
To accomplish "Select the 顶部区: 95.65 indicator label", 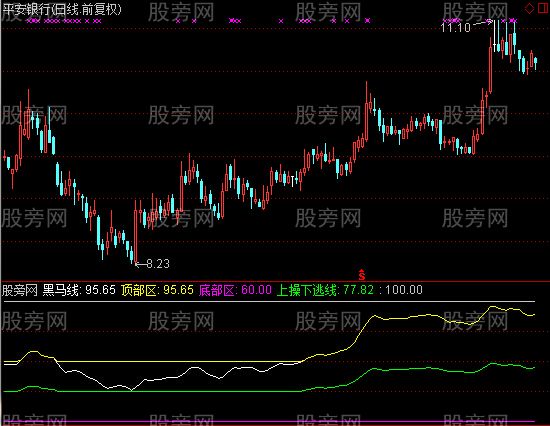I will (157, 290).
